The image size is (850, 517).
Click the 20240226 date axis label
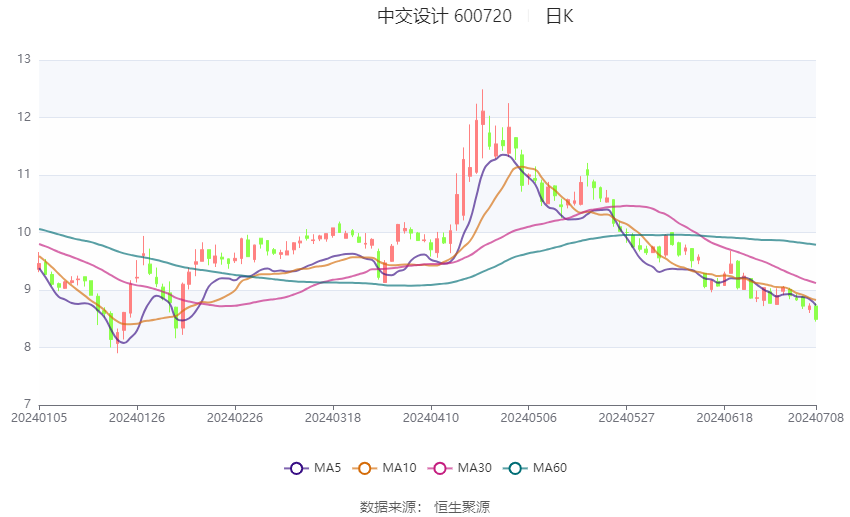pos(235,418)
